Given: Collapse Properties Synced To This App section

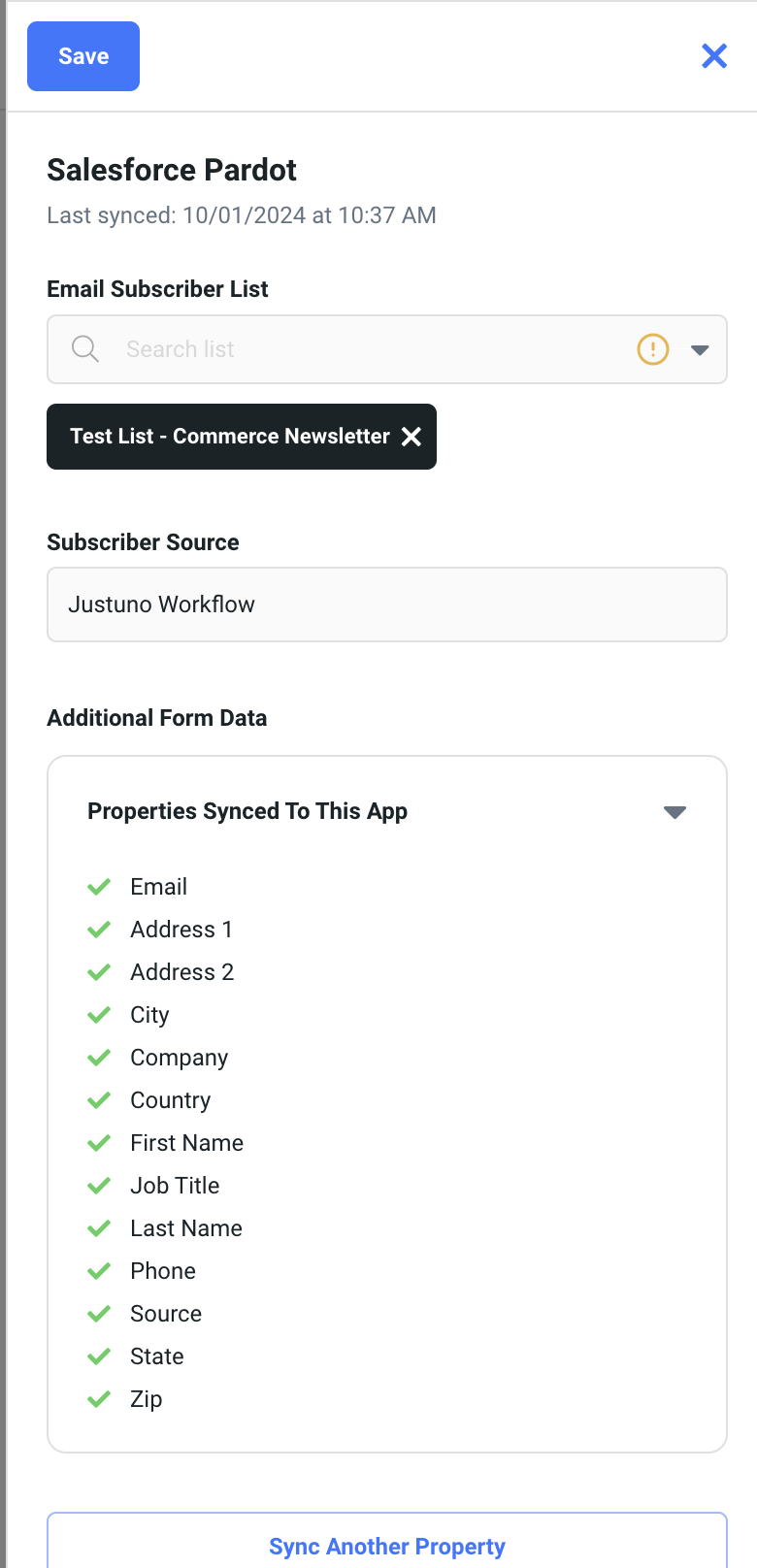Looking at the screenshot, I should click(x=675, y=812).
